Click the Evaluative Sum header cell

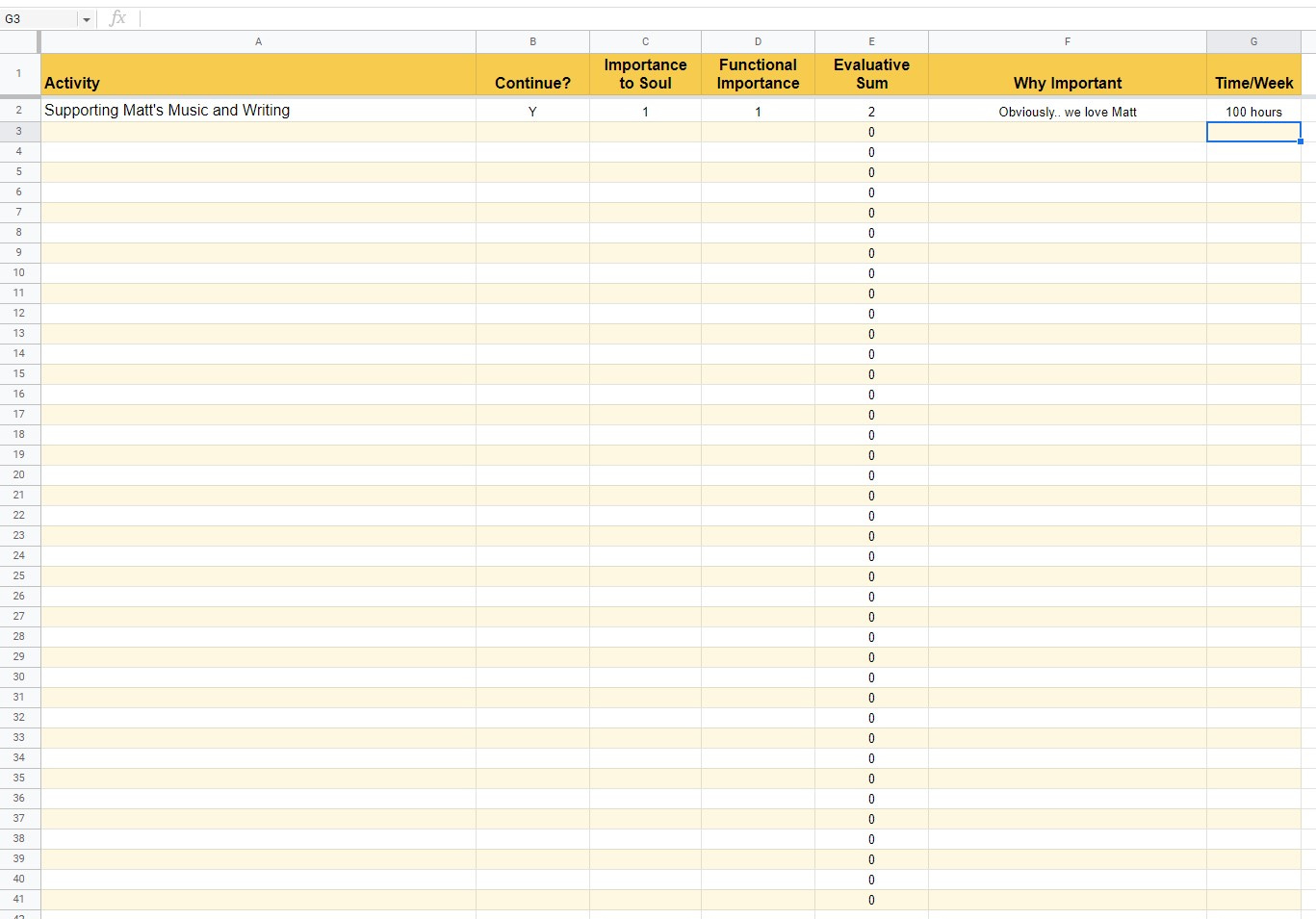(871, 74)
